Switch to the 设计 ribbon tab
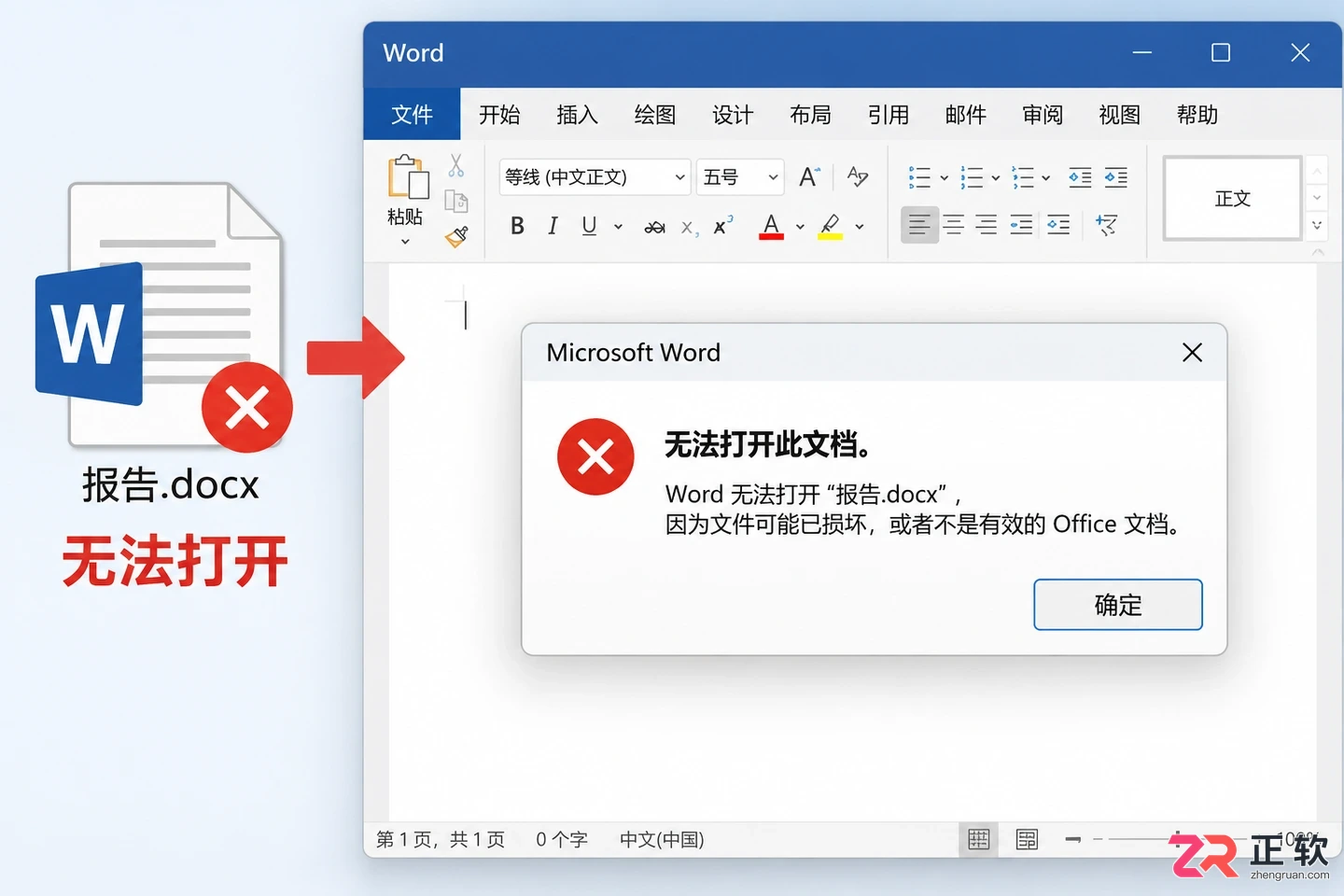Image resolution: width=1344 pixels, height=896 pixels. [733, 114]
